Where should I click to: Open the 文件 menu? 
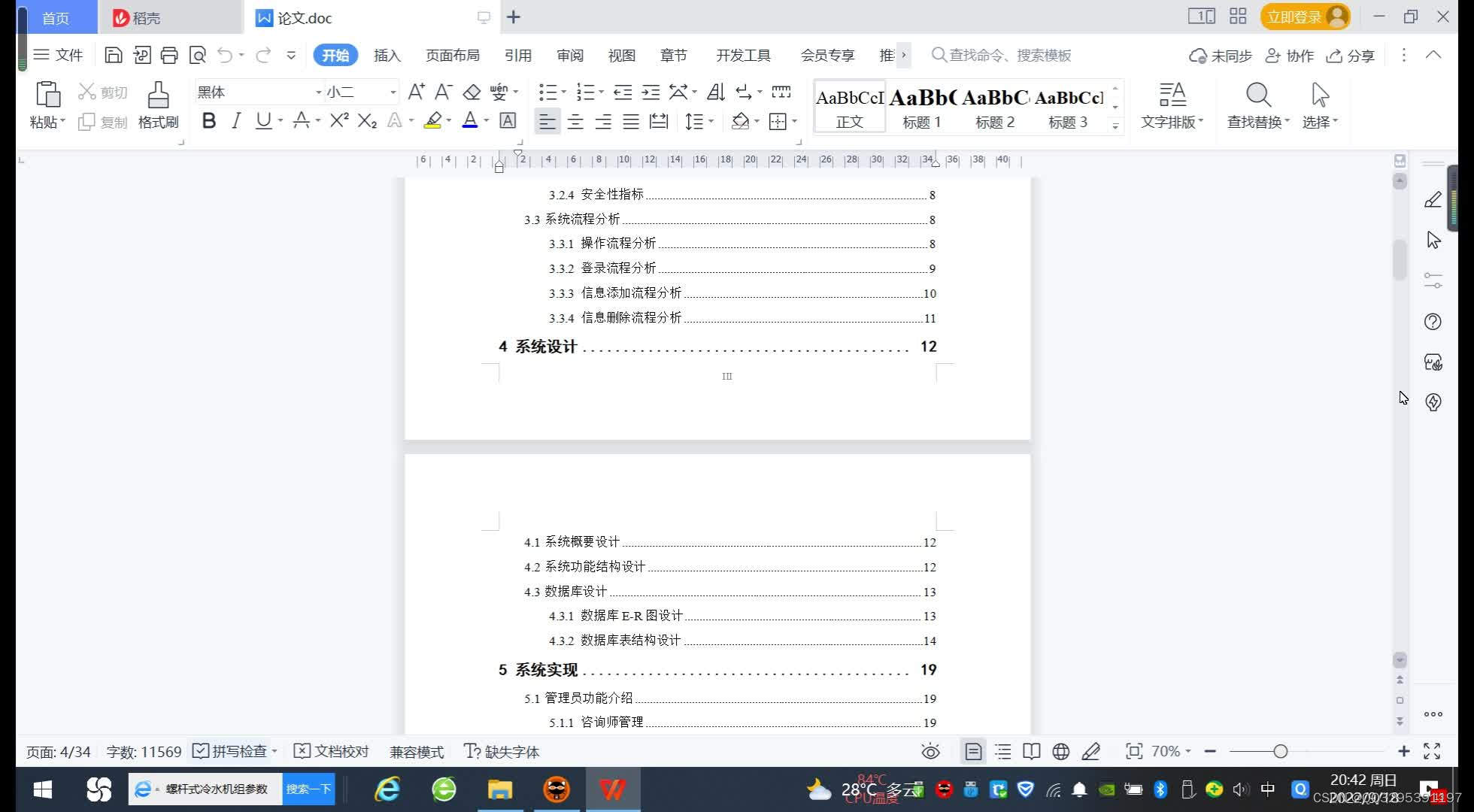point(58,55)
